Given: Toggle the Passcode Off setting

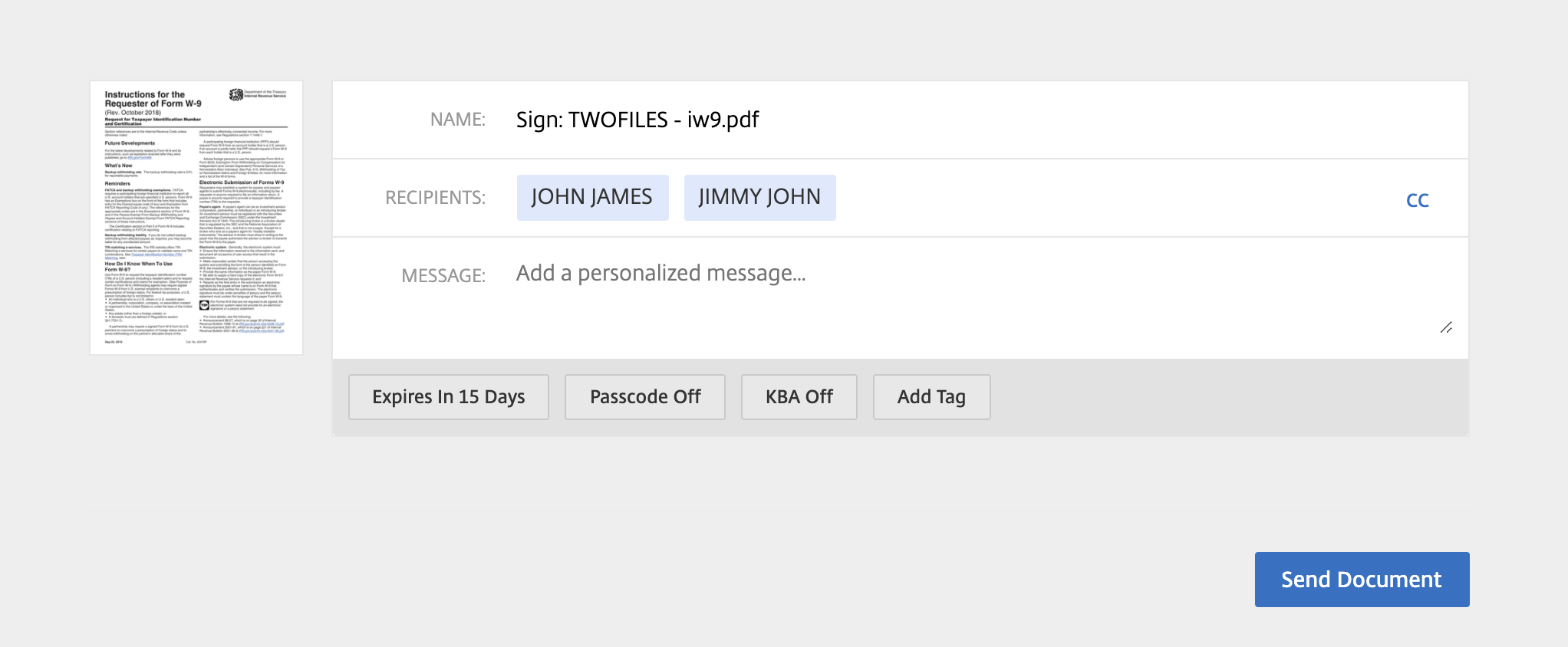Looking at the screenshot, I should pos(644,397).
